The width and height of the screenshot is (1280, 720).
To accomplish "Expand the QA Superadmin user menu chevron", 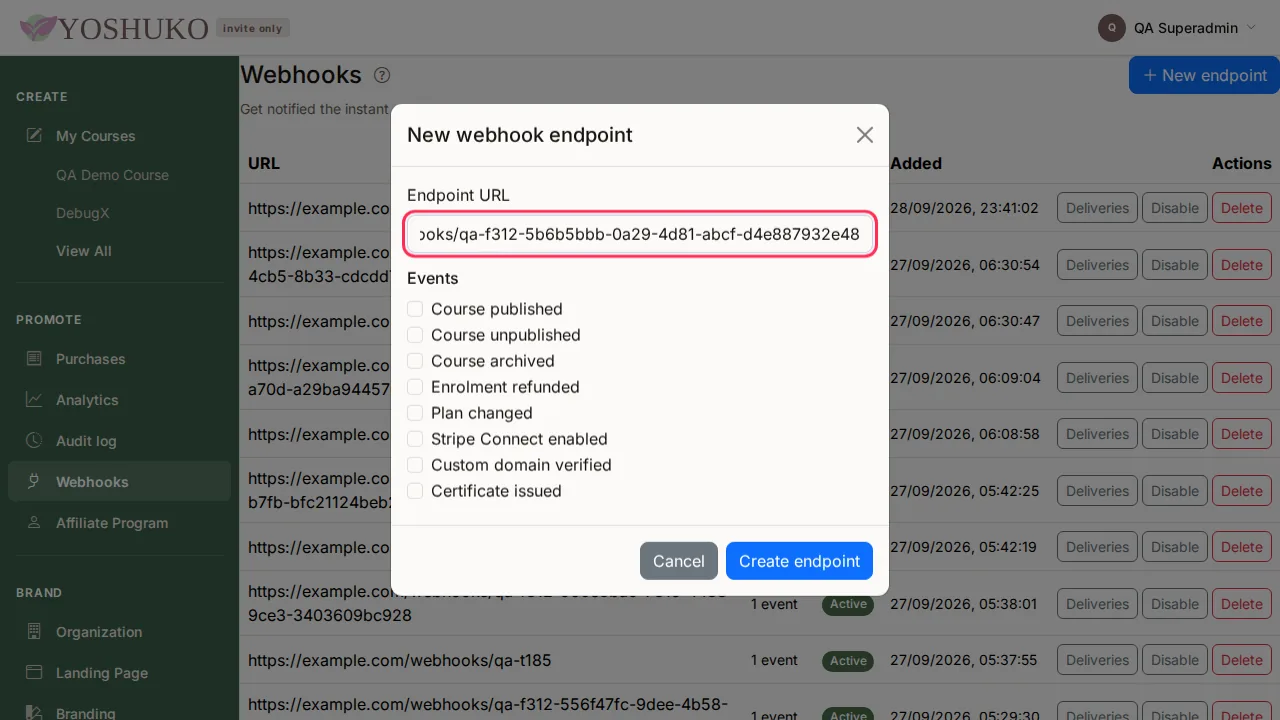I will tap(1251, 28).
